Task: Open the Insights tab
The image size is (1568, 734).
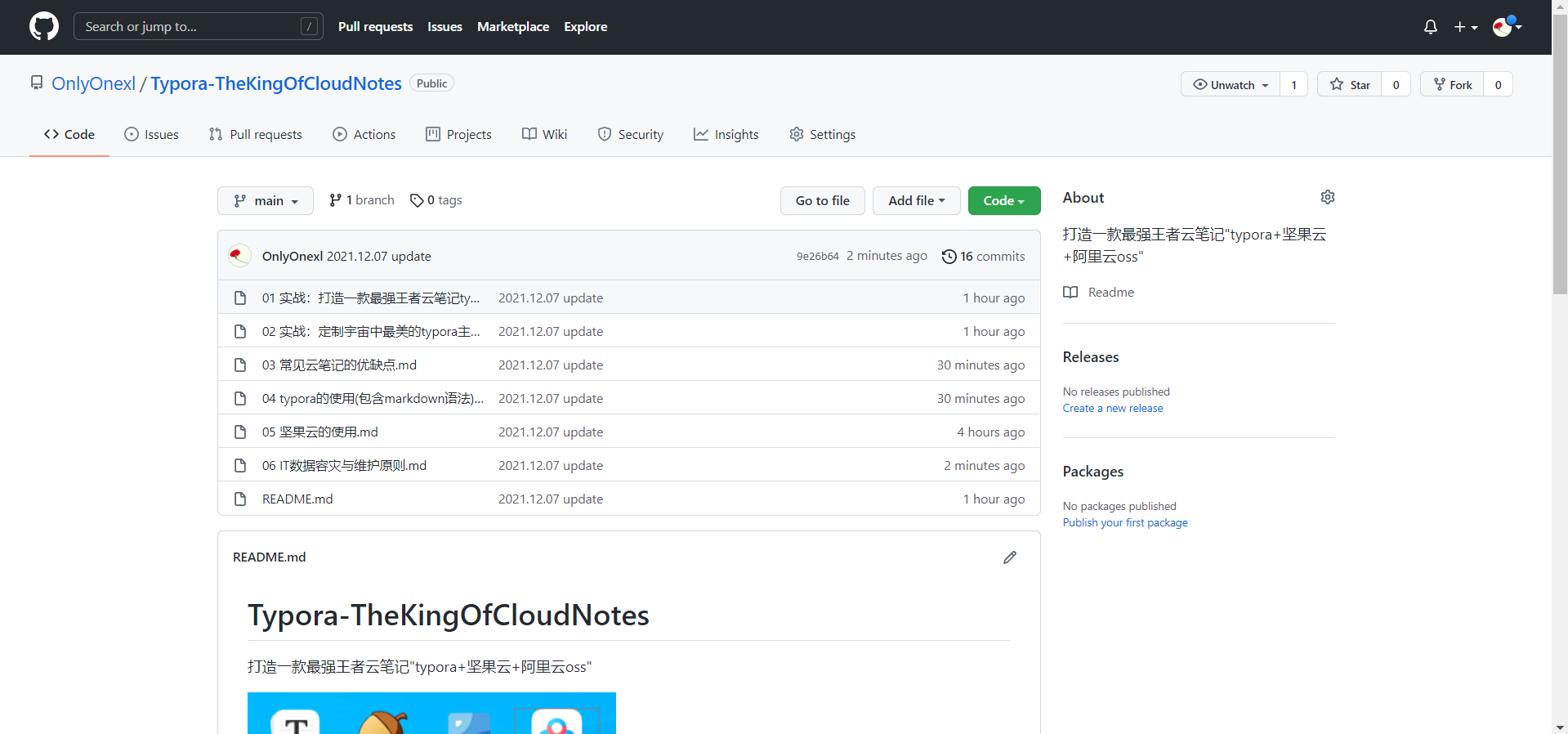Action: 726,134
